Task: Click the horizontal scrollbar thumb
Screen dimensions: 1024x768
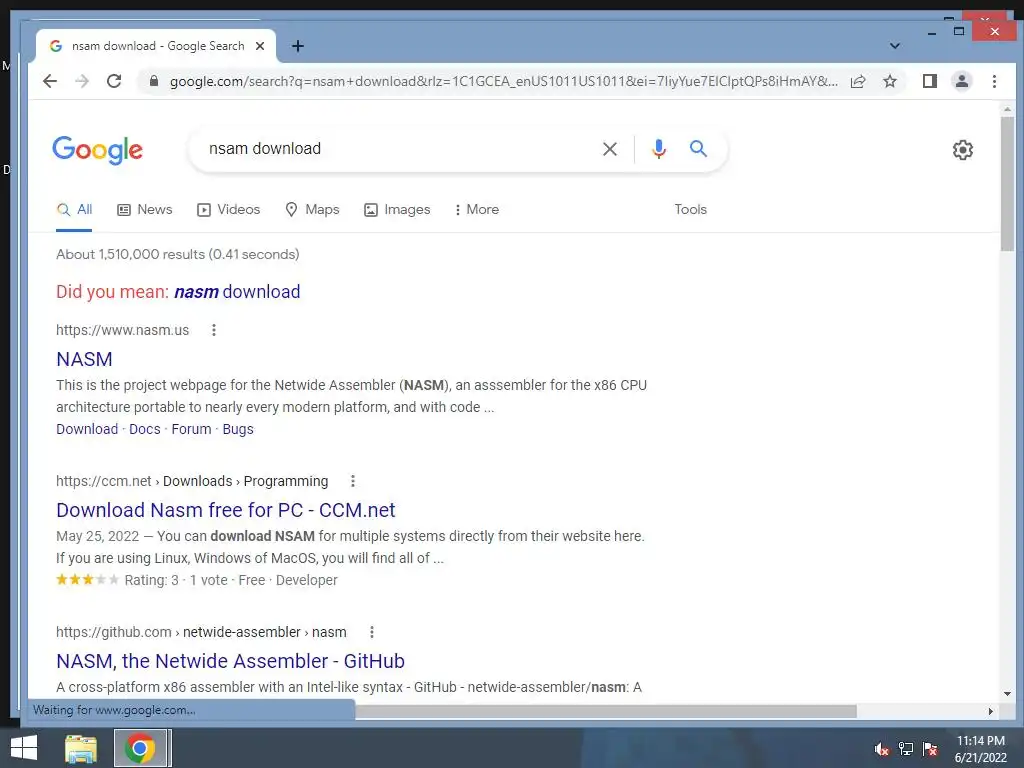Action: point(605,711)
